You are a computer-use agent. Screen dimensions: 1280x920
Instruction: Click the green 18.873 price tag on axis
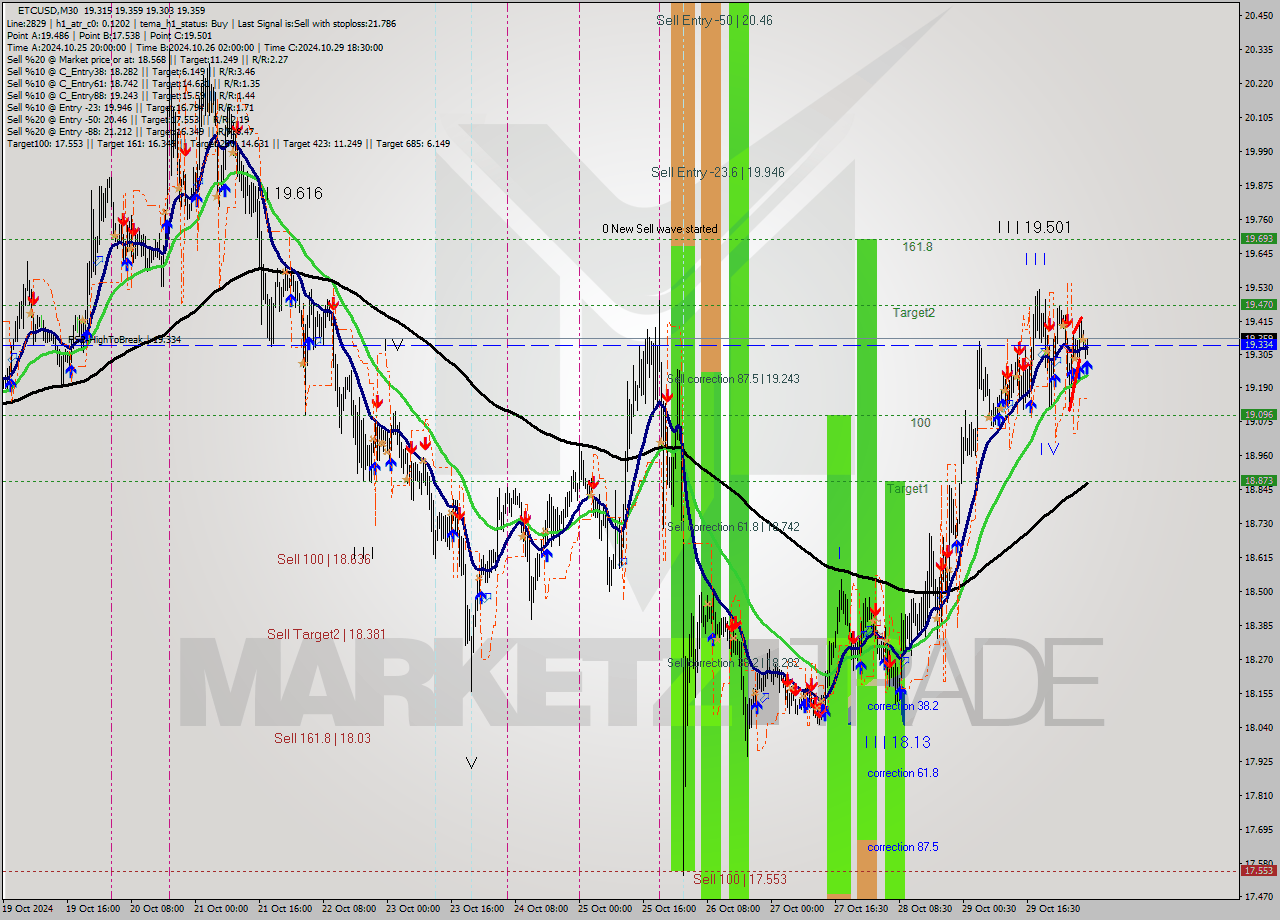click(x=1257, y=480)
